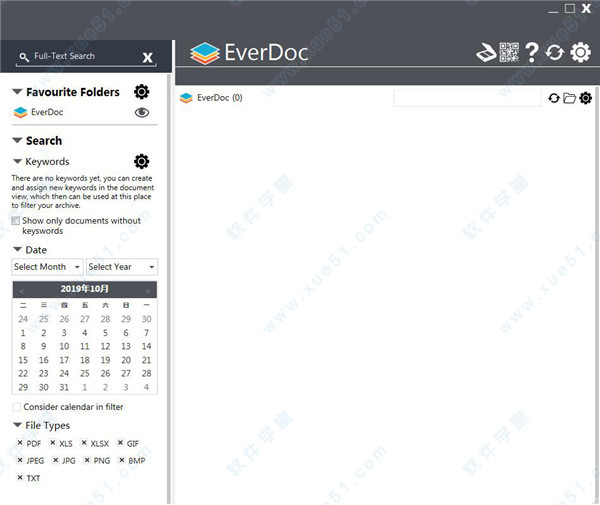This screenshot has width=600, height=505.
Task: Select EverDoc in Favourite Folders
Action: click(x=47, y=112)
